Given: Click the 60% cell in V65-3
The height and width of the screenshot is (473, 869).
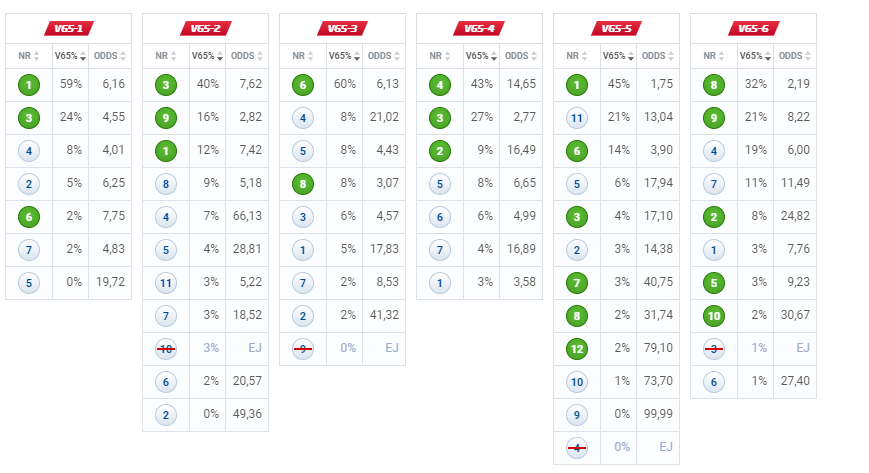Looking at the screenshot, I should click(345, 84).
